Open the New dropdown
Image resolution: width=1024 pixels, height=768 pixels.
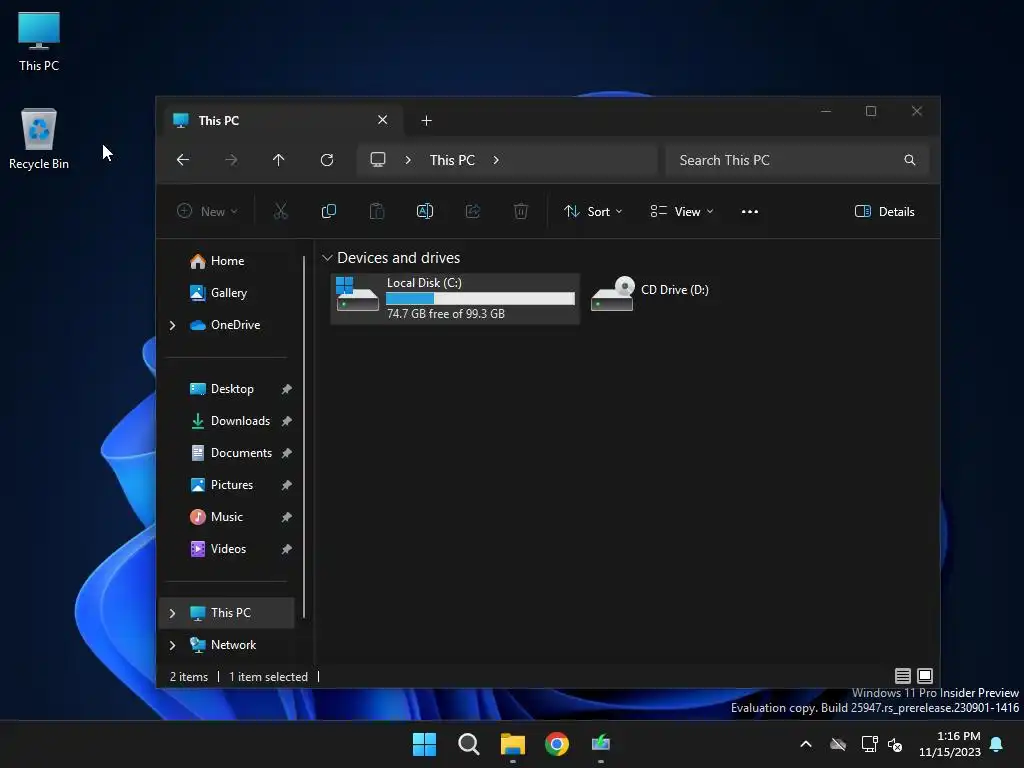pos(208,212)
